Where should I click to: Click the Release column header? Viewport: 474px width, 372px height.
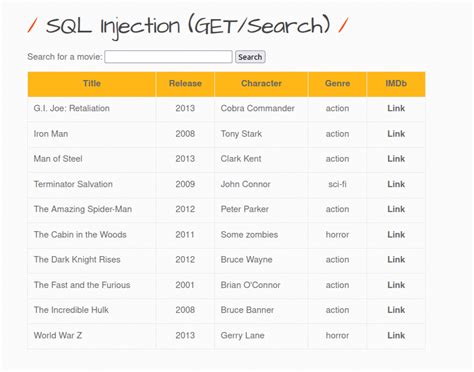tap(185, 84)
